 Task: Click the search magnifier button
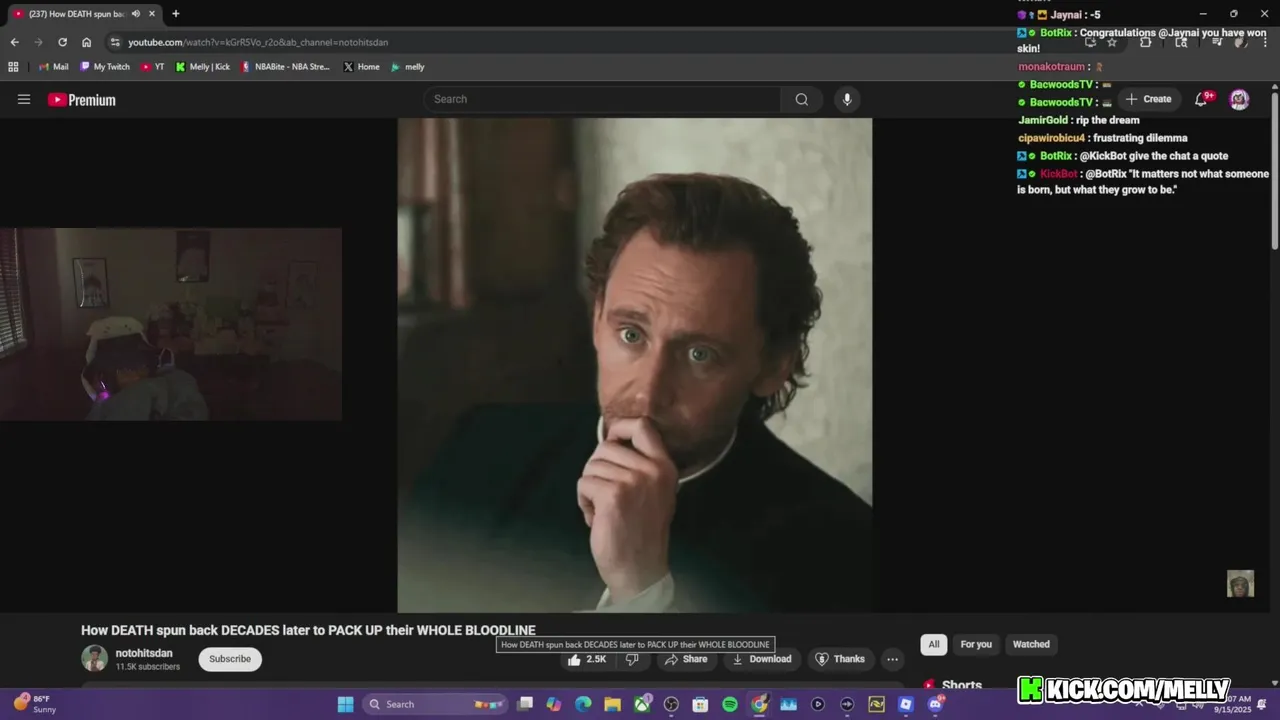[x=802, y=99]
